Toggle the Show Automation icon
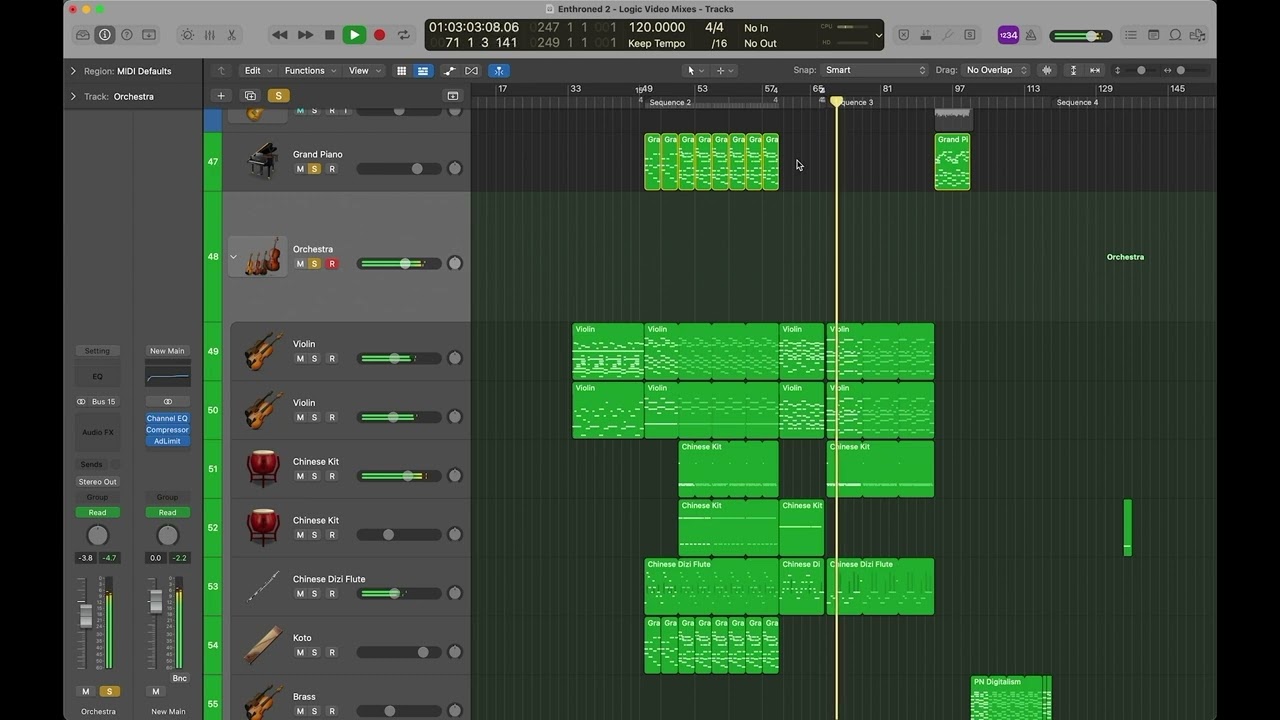The image size is (1280, 720). tap(449, 71)
